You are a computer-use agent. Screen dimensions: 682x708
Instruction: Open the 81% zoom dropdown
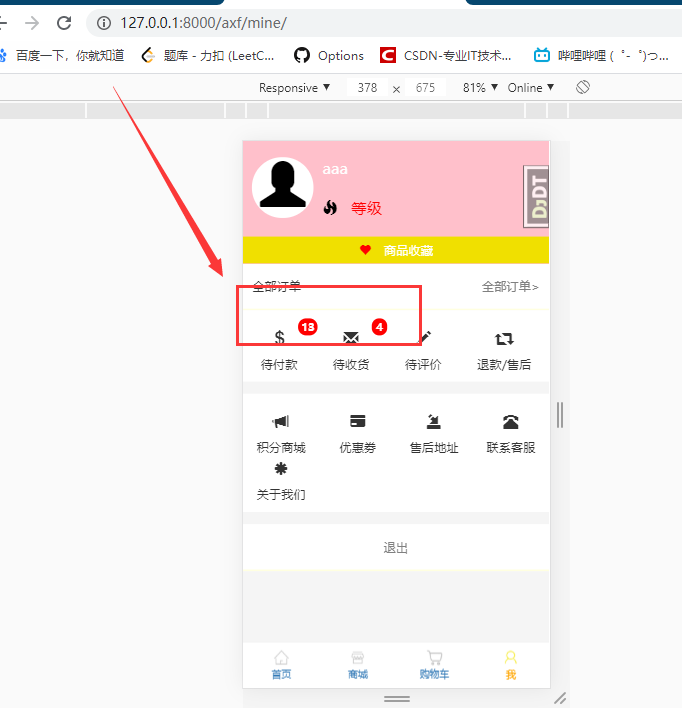click(480, 88)
